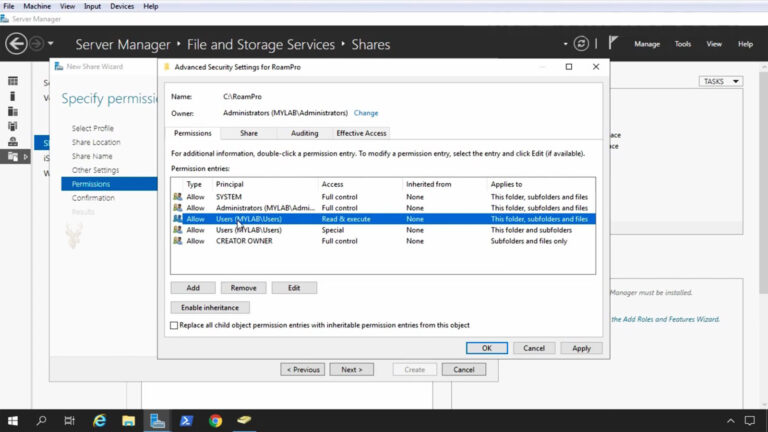This screenshot has height=432, width=768.
Task: Select the Dashboard icon in left sidebar
Action: pos(13,81)
